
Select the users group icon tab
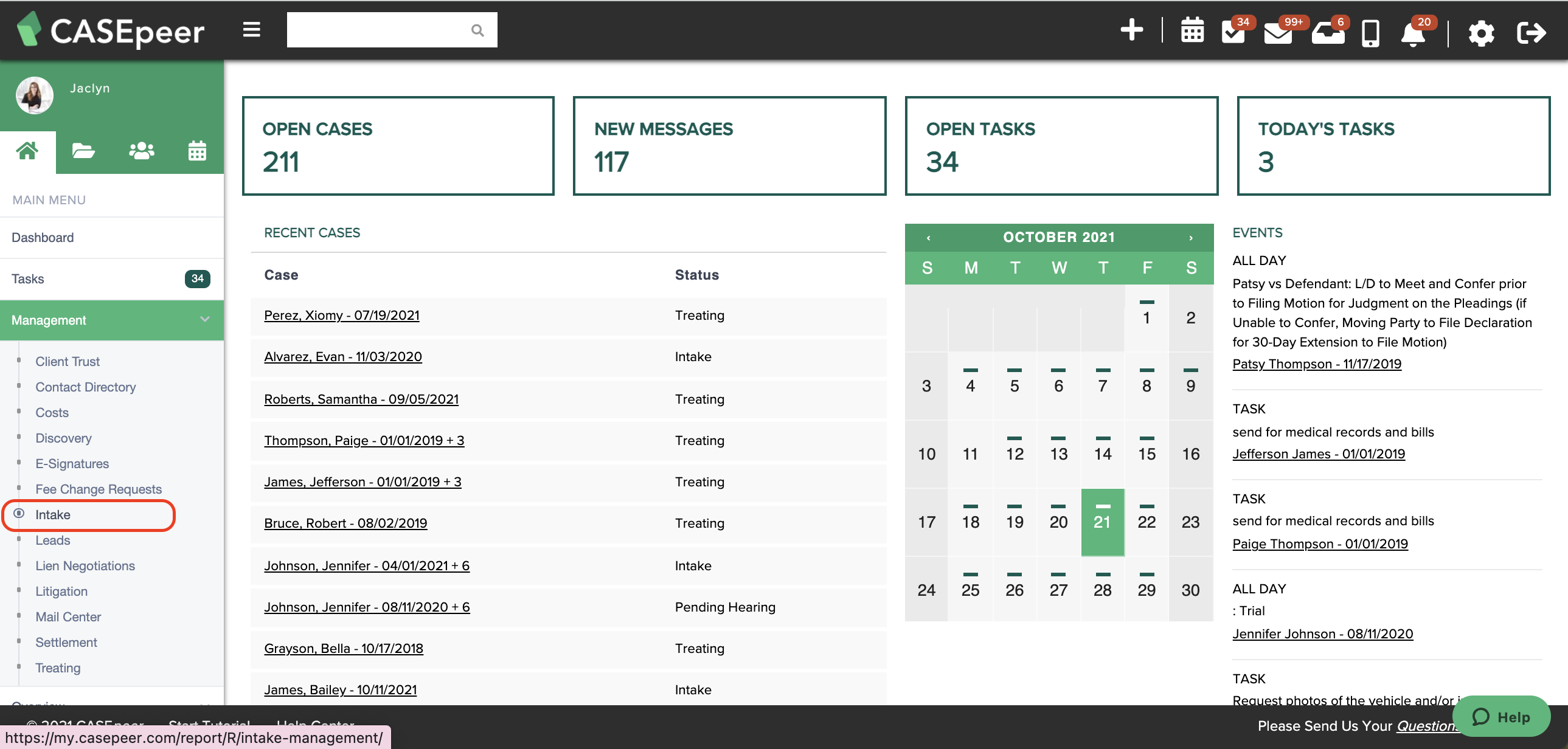(x=141, y=151)
